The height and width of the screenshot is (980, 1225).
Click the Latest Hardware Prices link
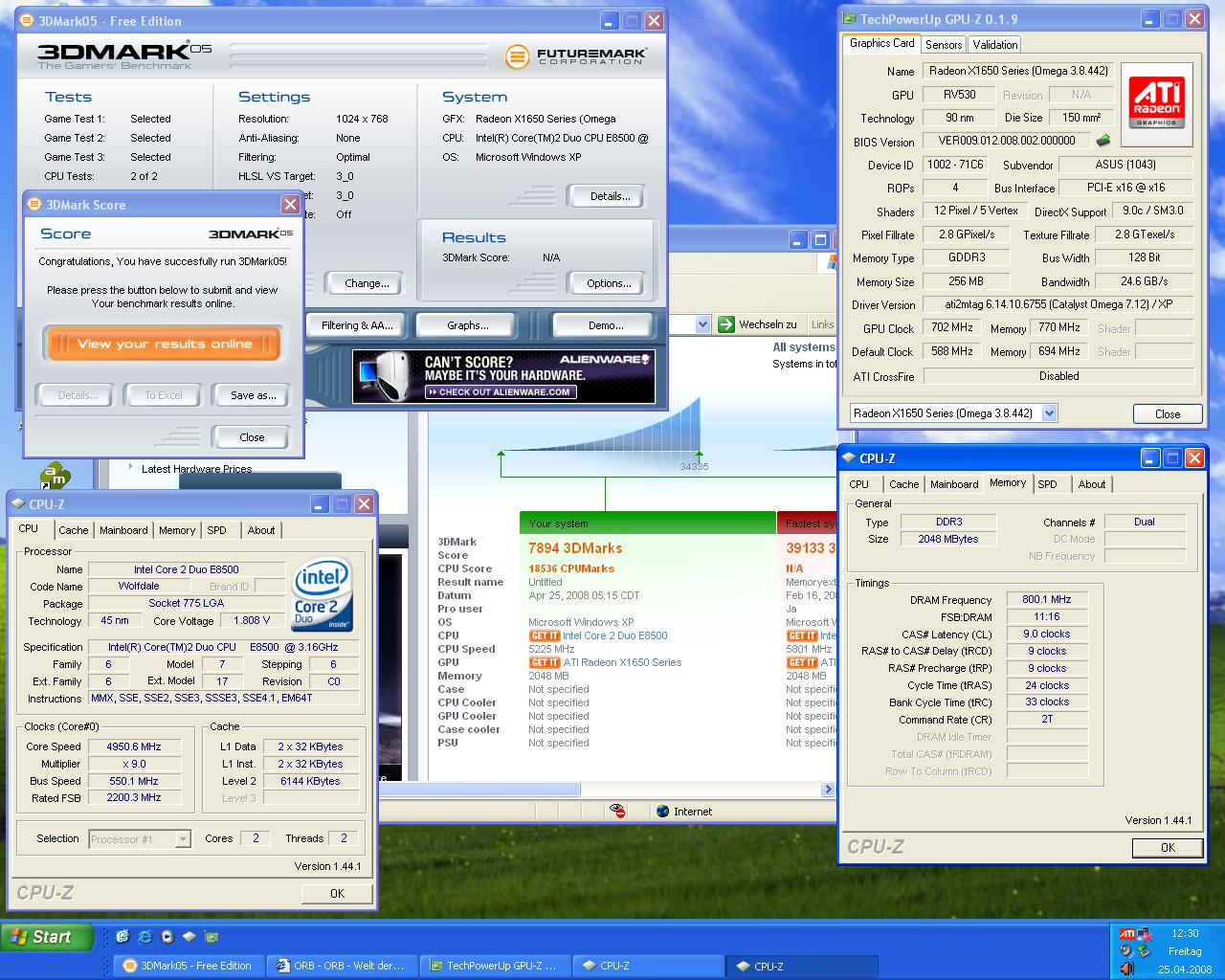click(196, 469)
